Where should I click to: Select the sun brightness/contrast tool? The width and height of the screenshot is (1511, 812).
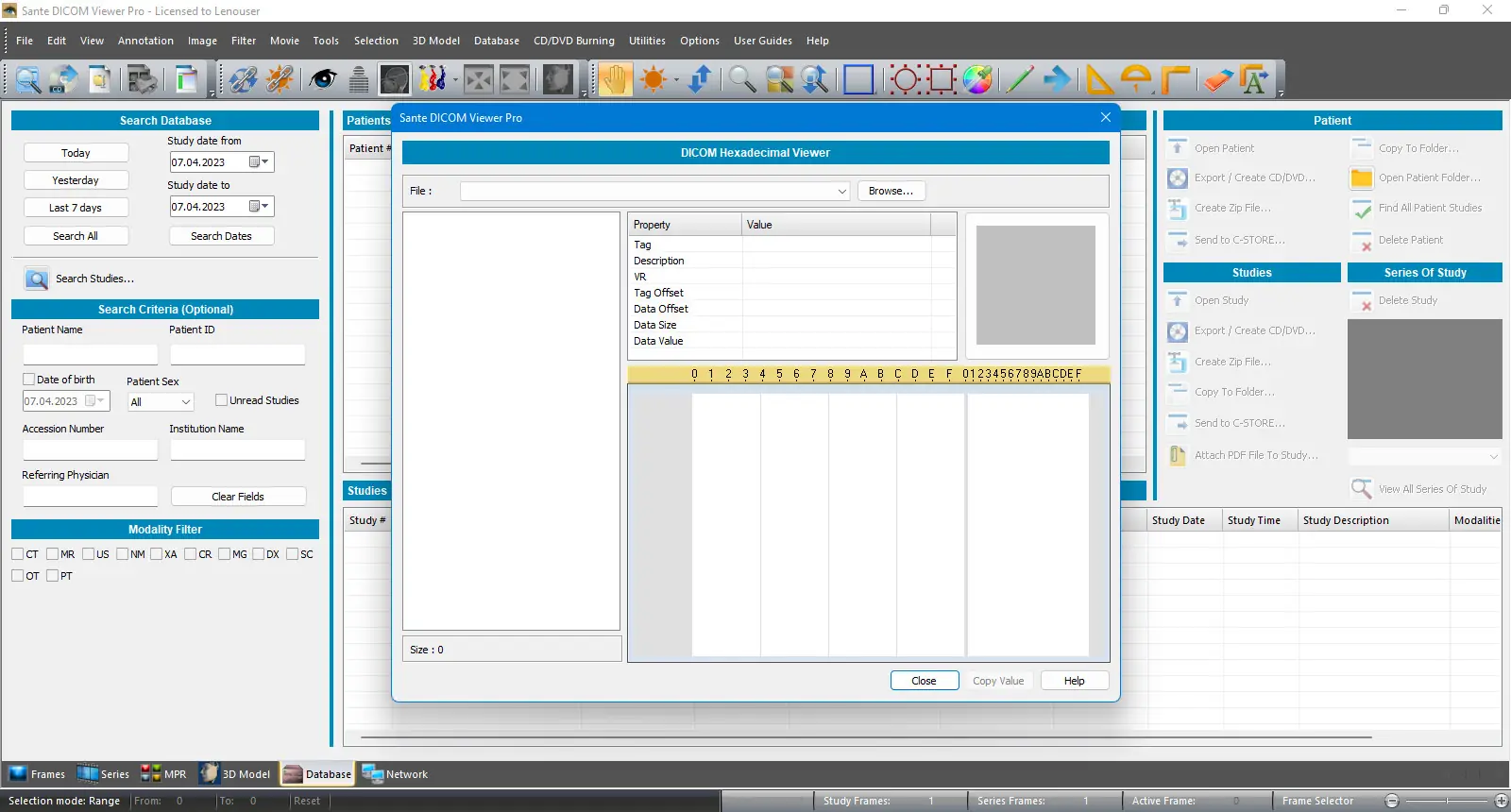(654, 79)
